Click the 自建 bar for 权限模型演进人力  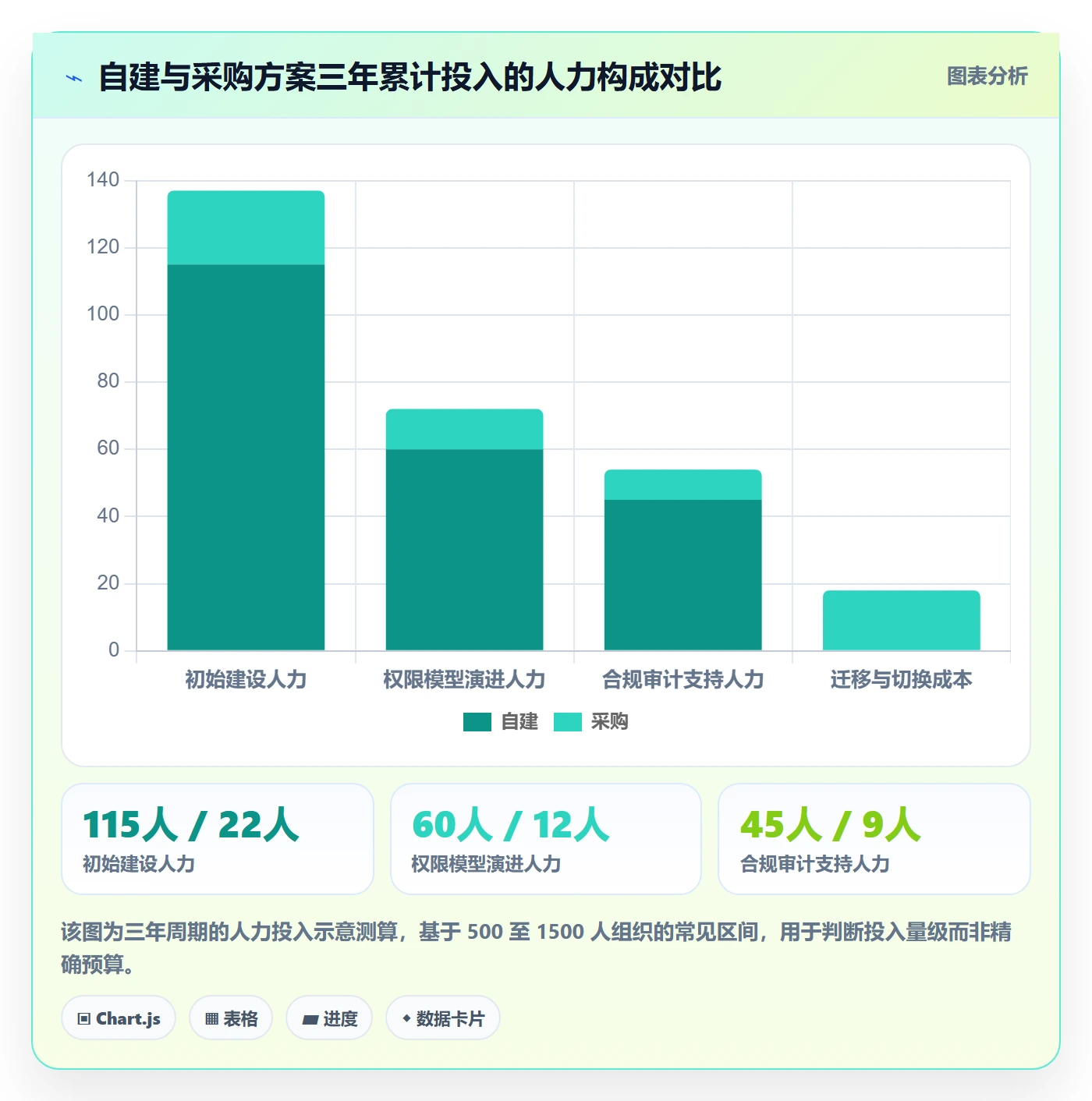(x=465, y=550)
